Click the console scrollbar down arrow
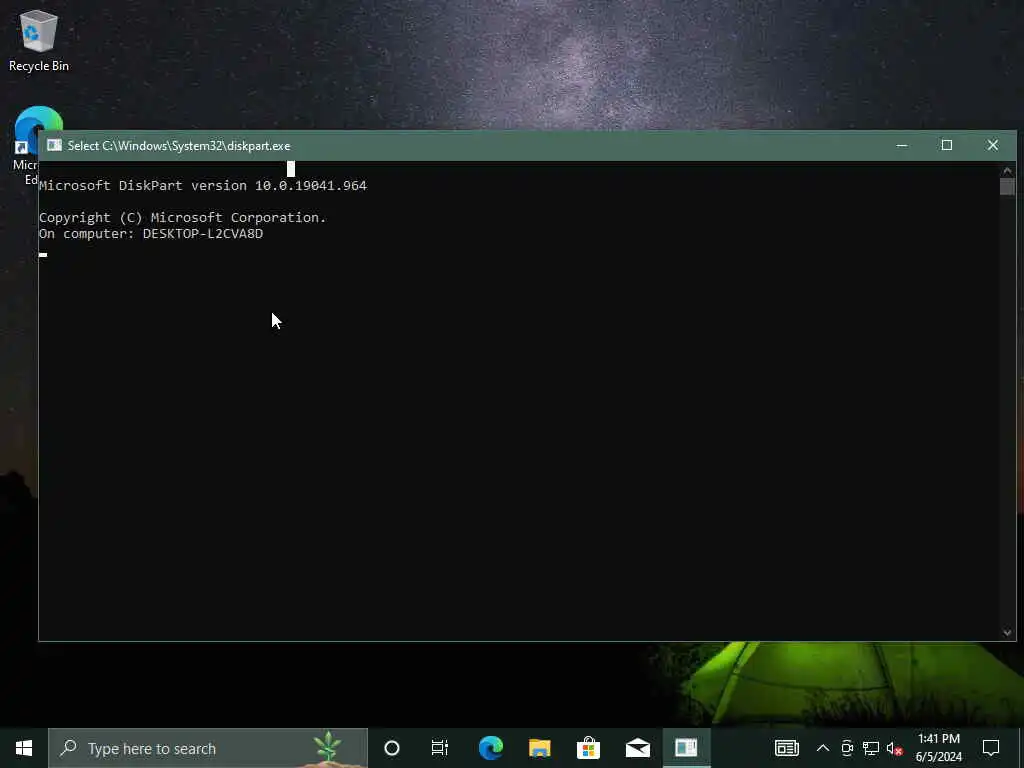The height and width of the screenshot is (768, 1024). 1007,632
